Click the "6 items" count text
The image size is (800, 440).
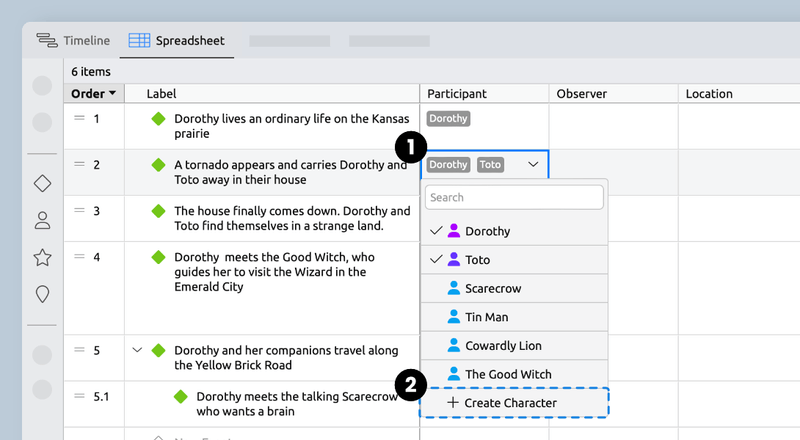pos(91,71)
